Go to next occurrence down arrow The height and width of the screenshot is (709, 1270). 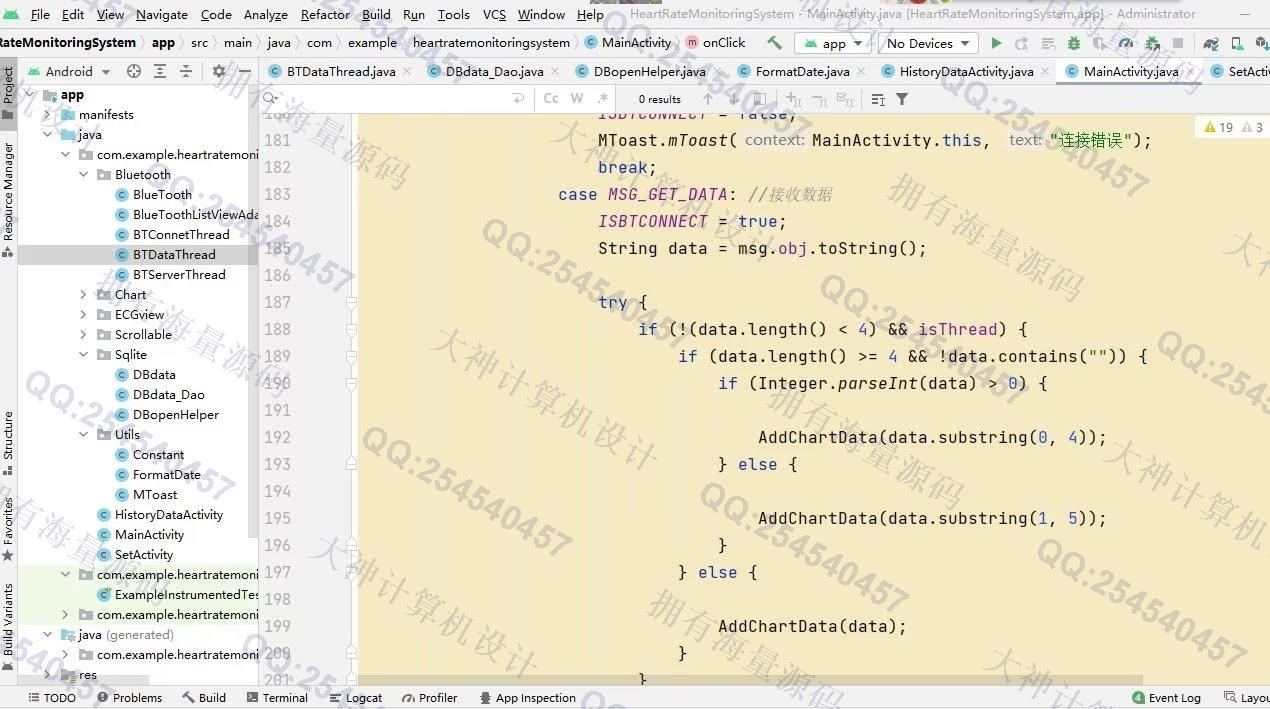[734, 99]
